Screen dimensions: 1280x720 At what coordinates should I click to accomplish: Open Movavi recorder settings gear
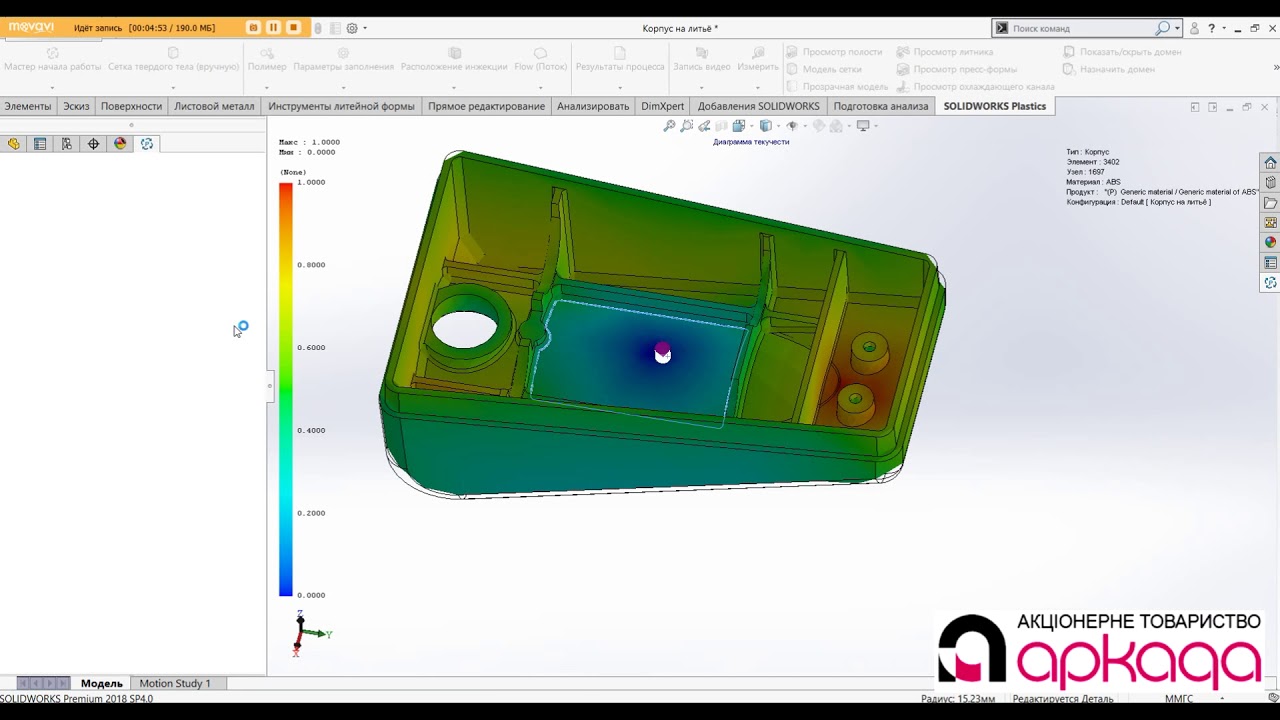352,28
